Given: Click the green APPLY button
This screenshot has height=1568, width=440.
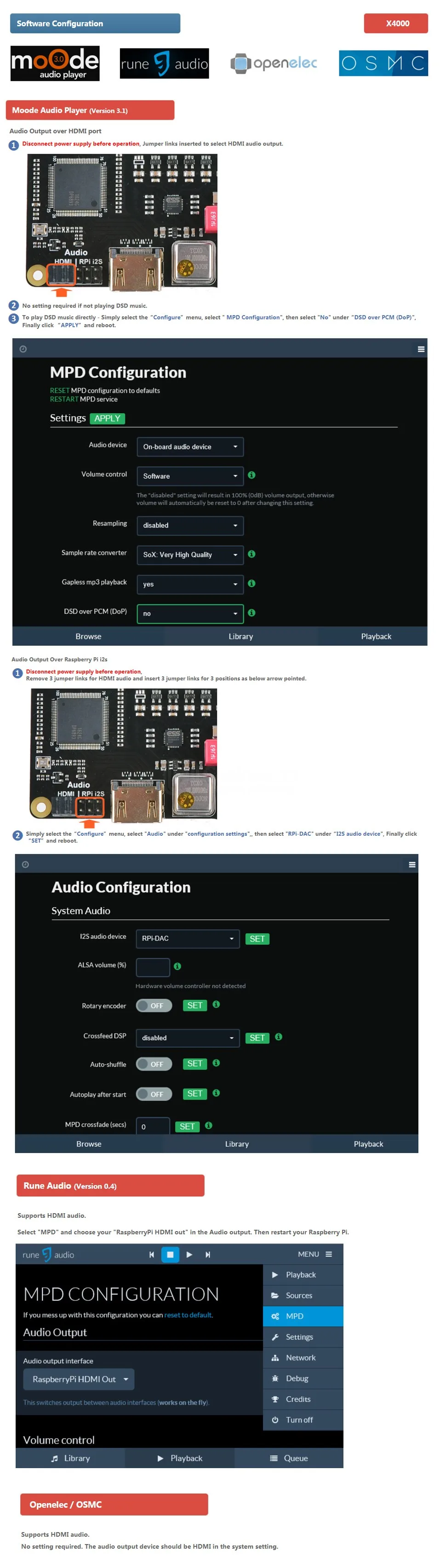Looking at the screenshot, I should coord(108,418).
